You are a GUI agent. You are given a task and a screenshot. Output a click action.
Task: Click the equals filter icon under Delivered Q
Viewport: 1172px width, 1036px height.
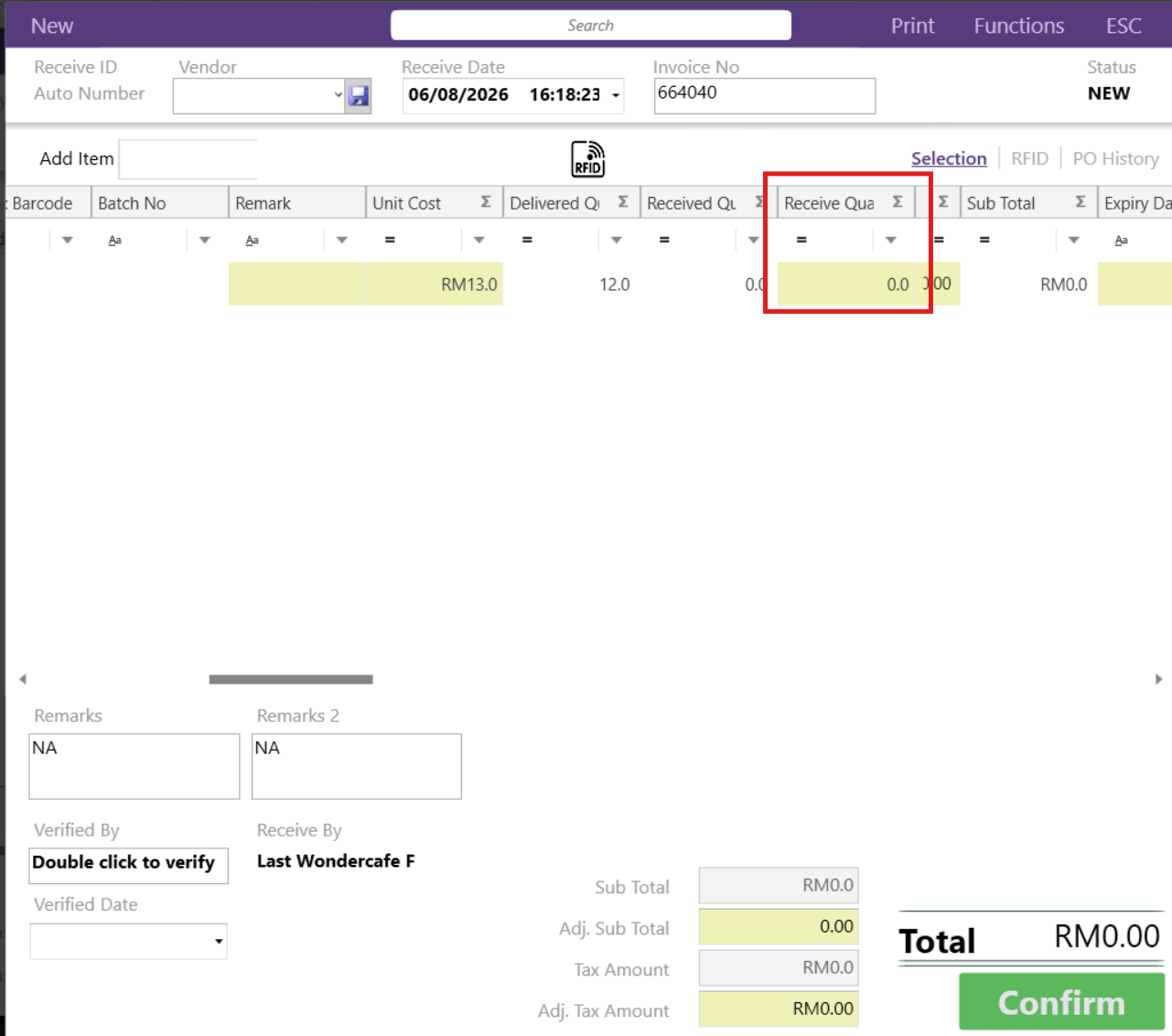coord(527,240)
